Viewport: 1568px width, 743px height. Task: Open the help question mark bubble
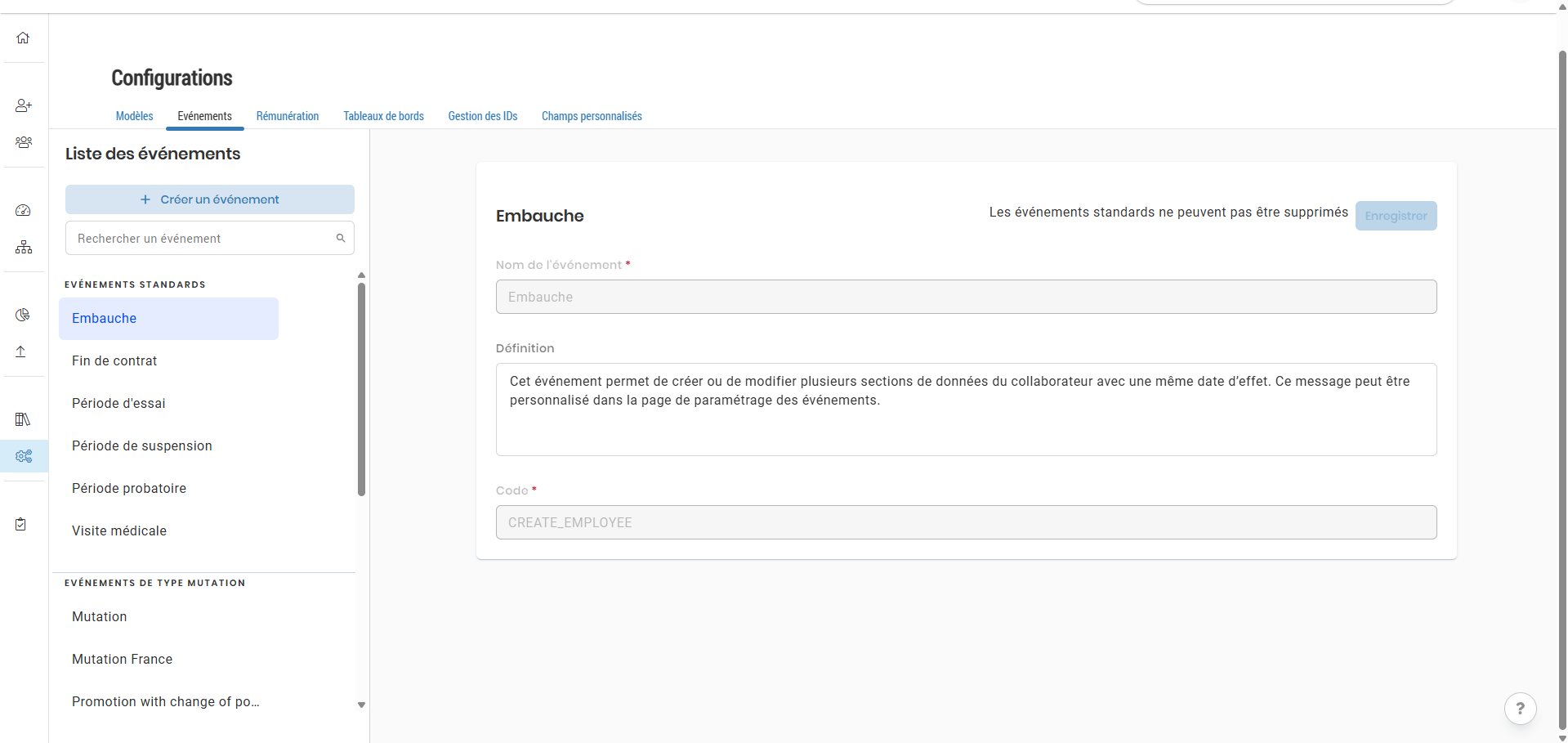tap(1520, 708)
